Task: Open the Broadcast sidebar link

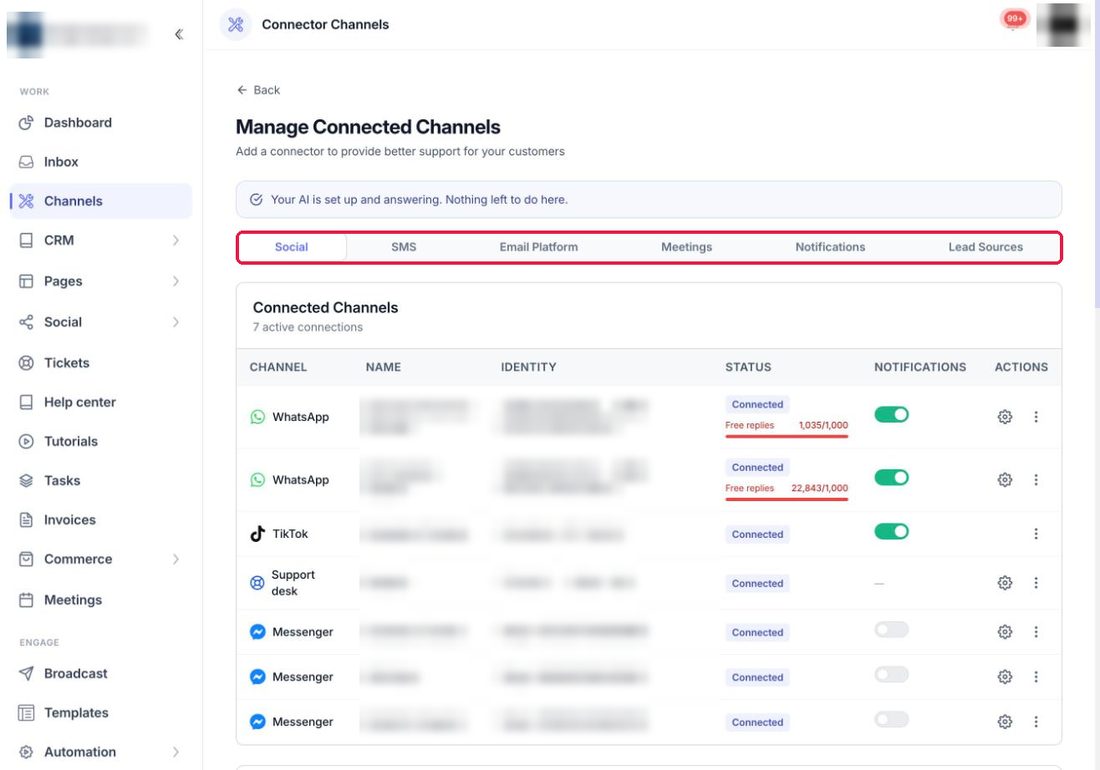Action: [100, 673]
